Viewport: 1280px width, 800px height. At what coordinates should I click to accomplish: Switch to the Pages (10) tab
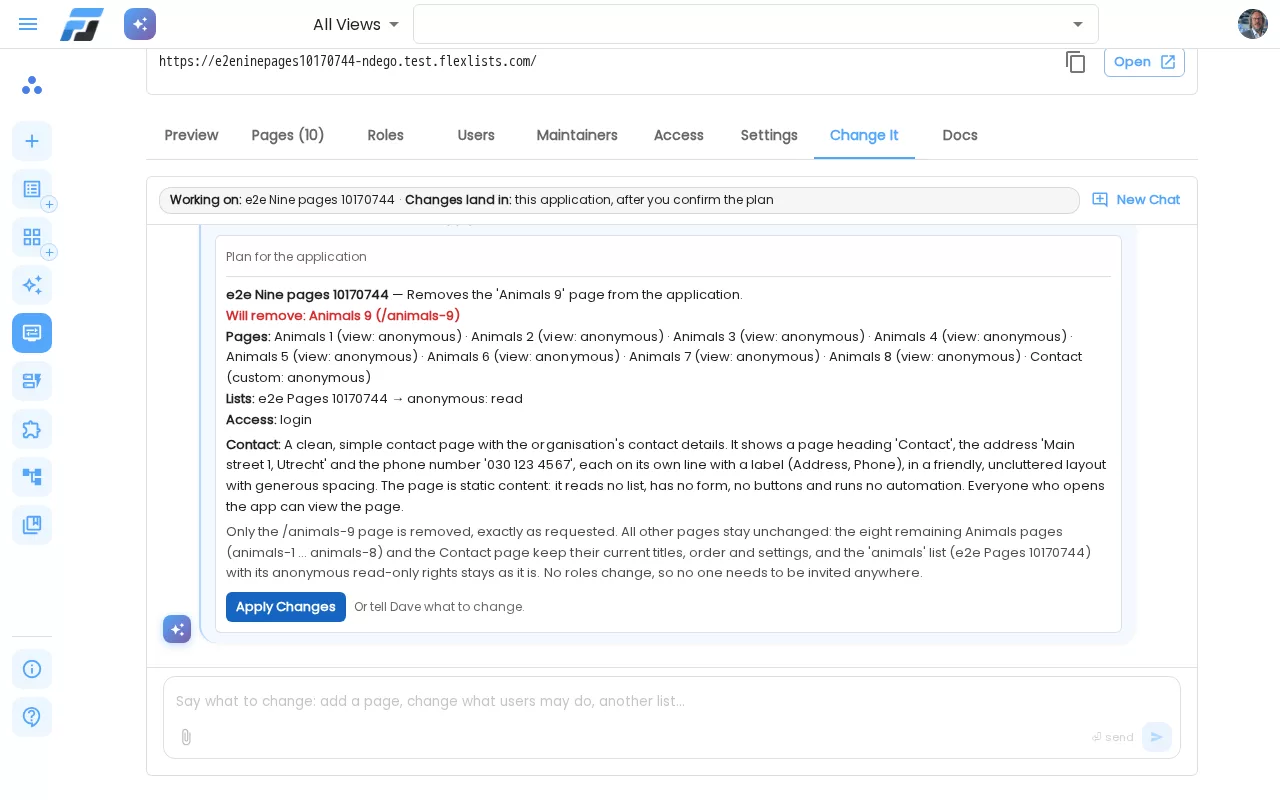(x=288, y=135)
